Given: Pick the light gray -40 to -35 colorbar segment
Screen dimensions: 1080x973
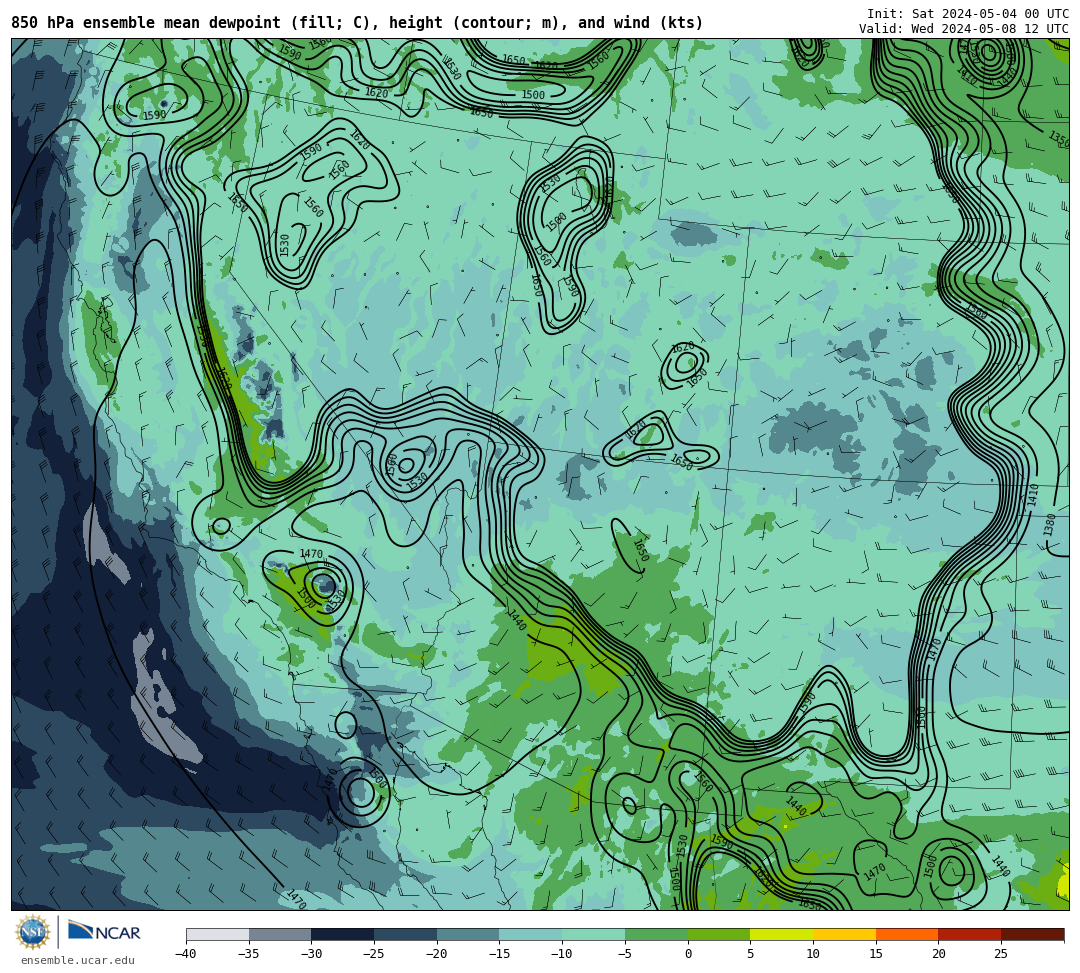Looking at the screenshot, I should click(x=218, y=934).
